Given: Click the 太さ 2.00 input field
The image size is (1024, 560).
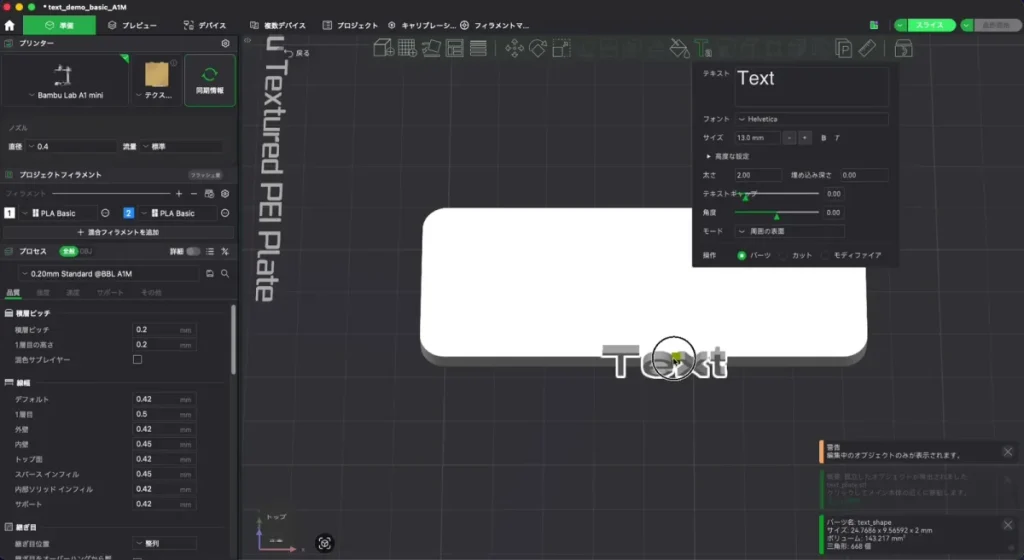Looking at the screenshot, I should click(758, 176).
